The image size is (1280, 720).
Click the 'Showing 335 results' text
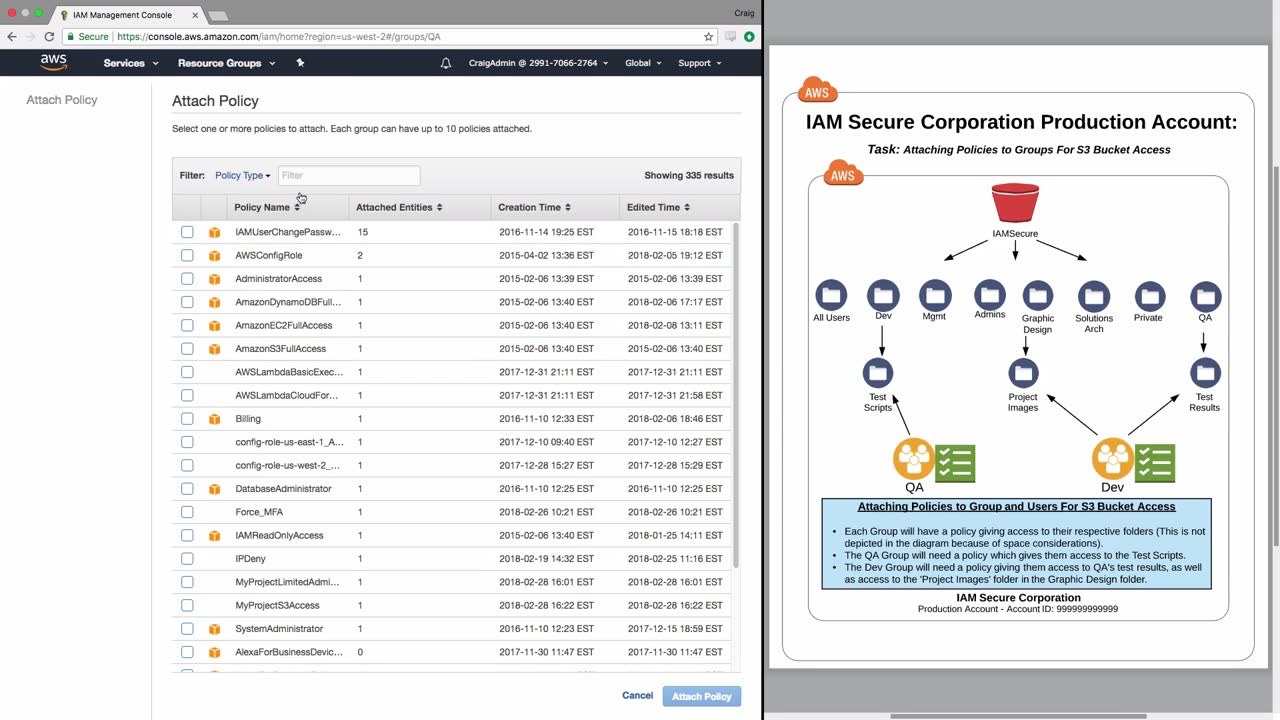pos(689,176)
